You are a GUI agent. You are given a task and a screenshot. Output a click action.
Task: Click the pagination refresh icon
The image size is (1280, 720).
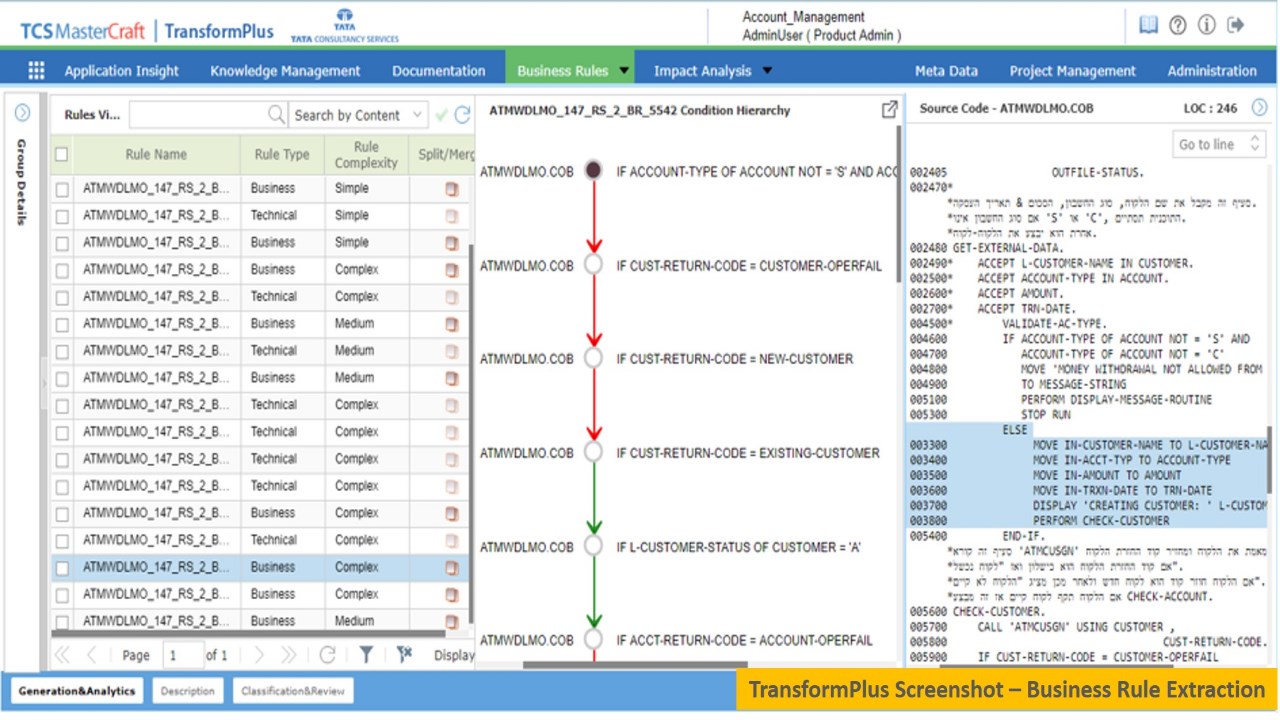(x=327, y=655)
